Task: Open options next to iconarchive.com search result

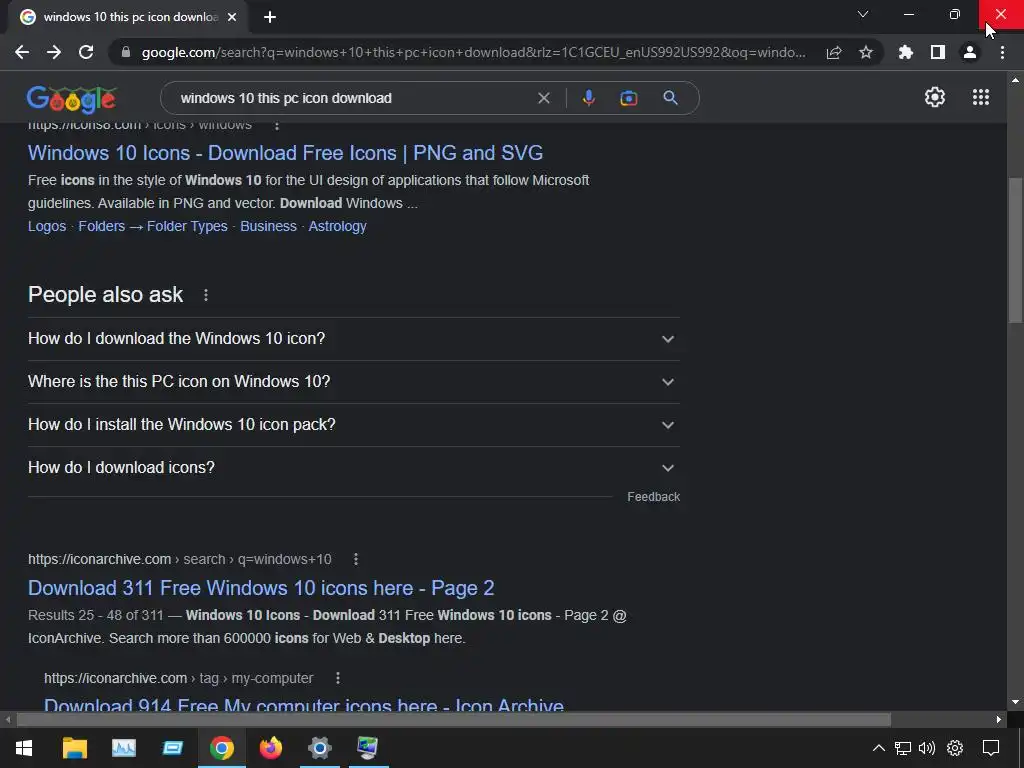Action: (x=355, y=559)
